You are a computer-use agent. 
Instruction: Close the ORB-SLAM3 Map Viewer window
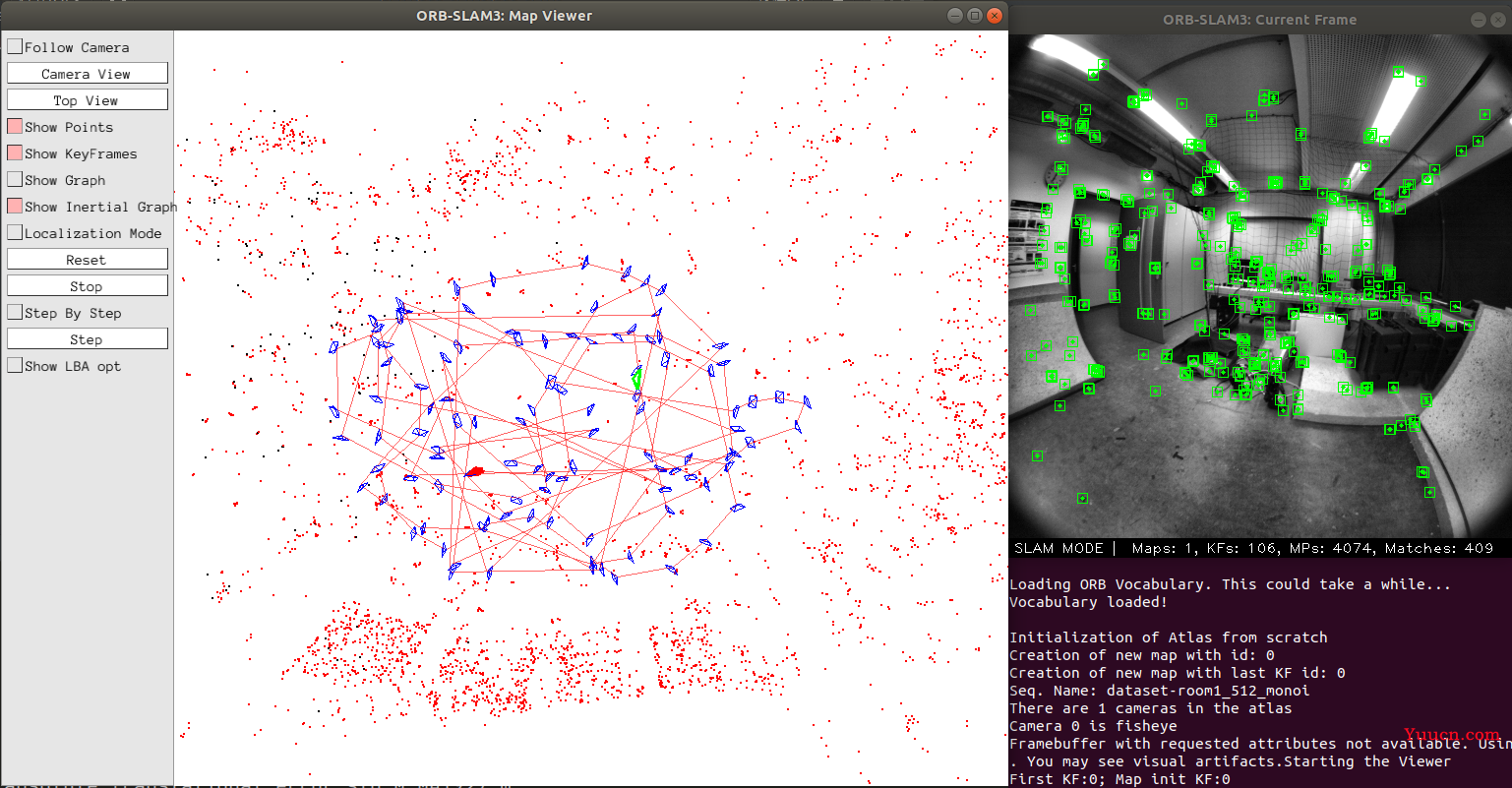pyautogui.click(x=996, y=15)
